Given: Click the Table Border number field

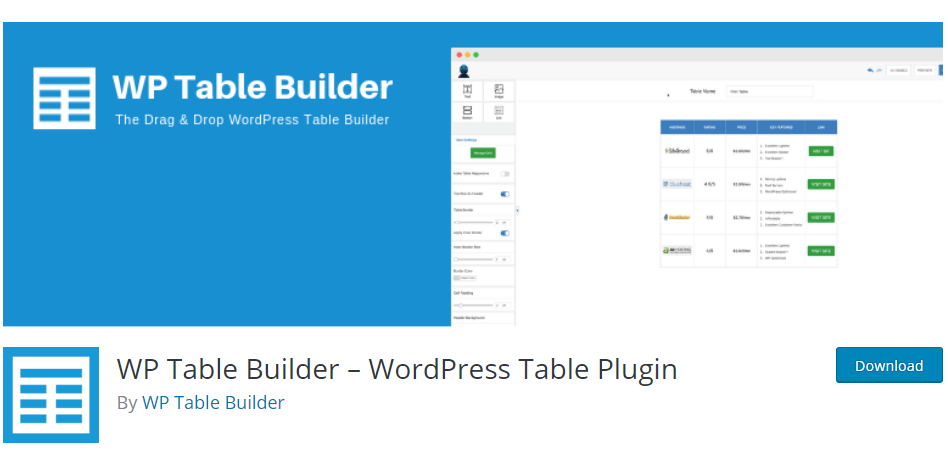Looking at the screenshot, I should click(x=503, y=223).
